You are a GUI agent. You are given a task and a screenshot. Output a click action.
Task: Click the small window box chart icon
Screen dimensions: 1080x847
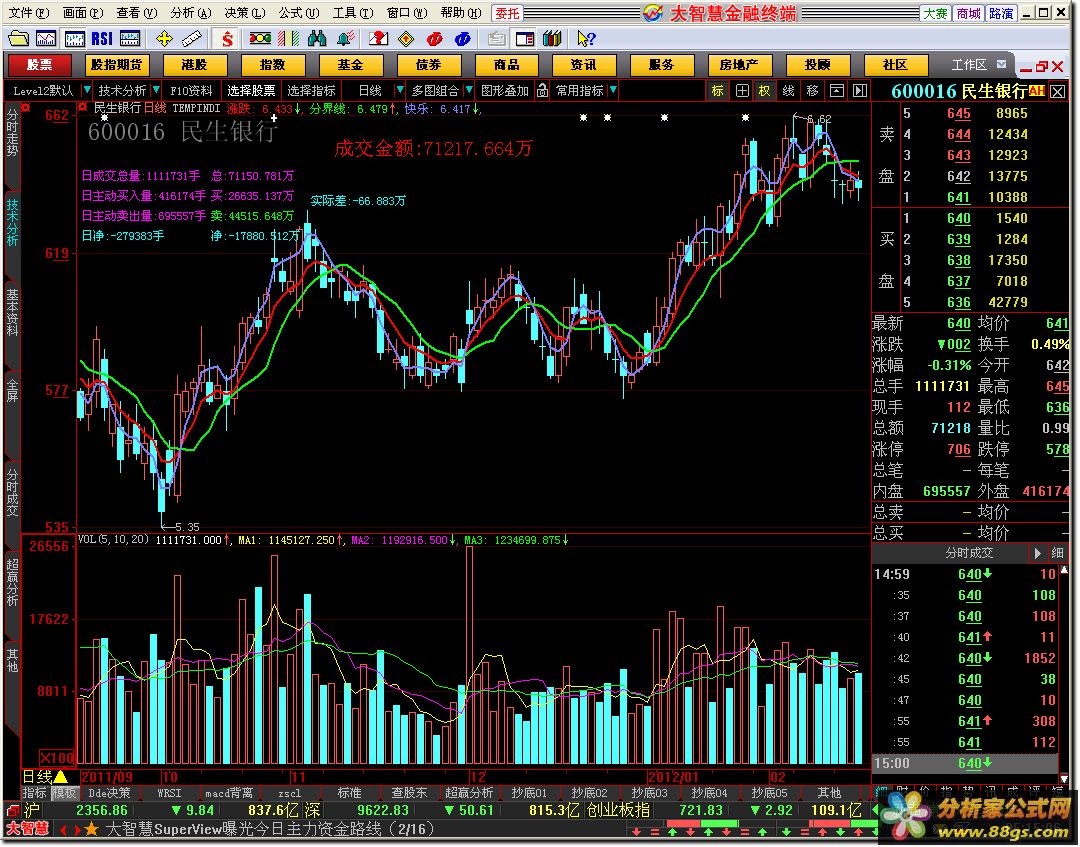(836, 90)
